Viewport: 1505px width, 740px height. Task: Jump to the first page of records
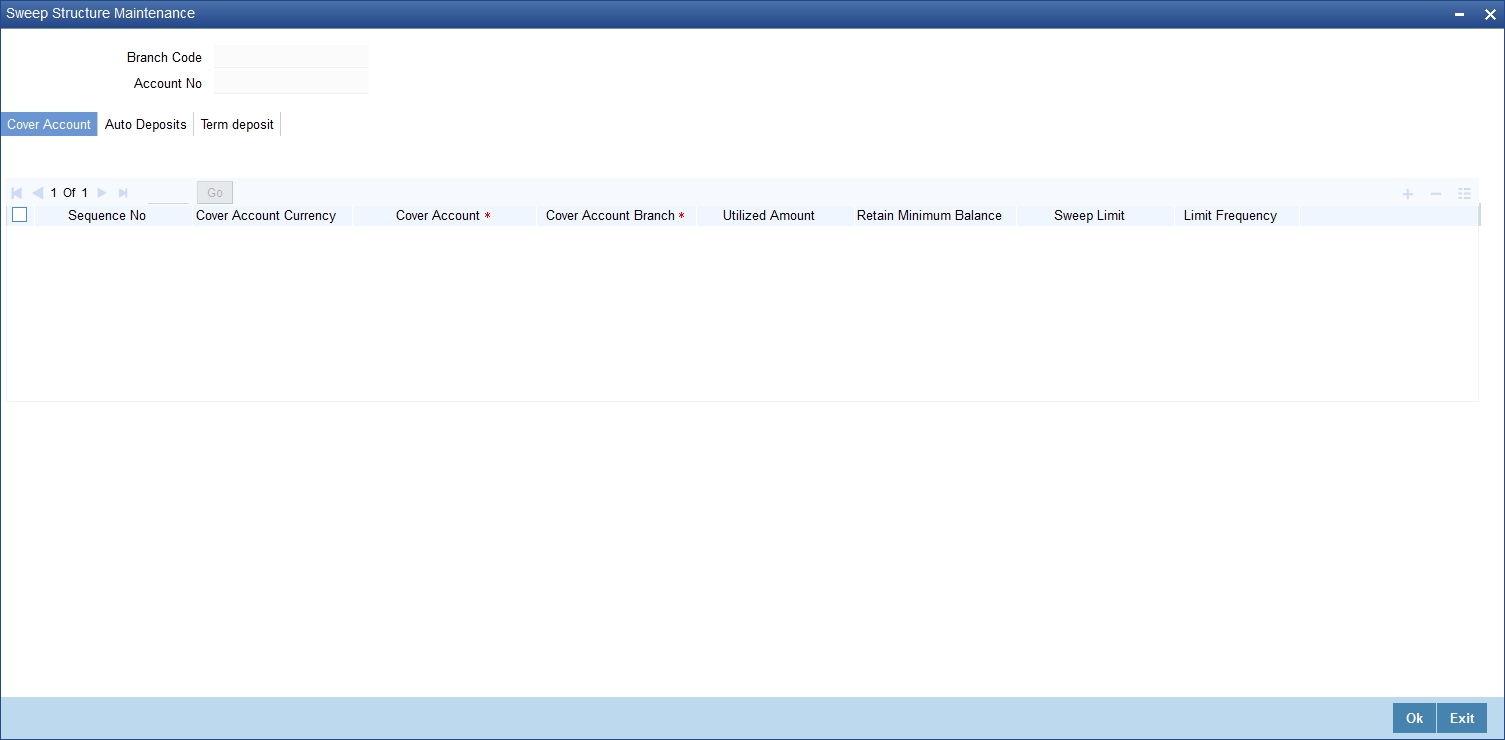coord(16,192)
